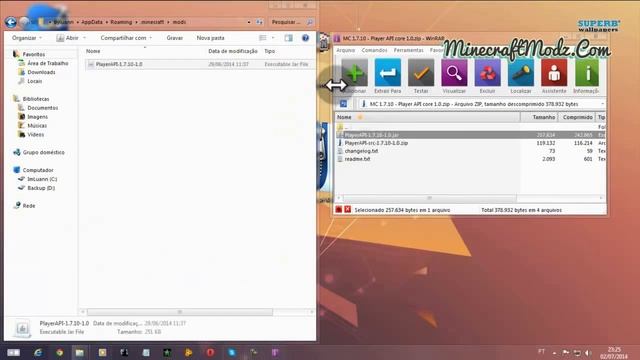Toggle the Explorer preview pane icon
640x360 pixels.
[x=289, y=38]
